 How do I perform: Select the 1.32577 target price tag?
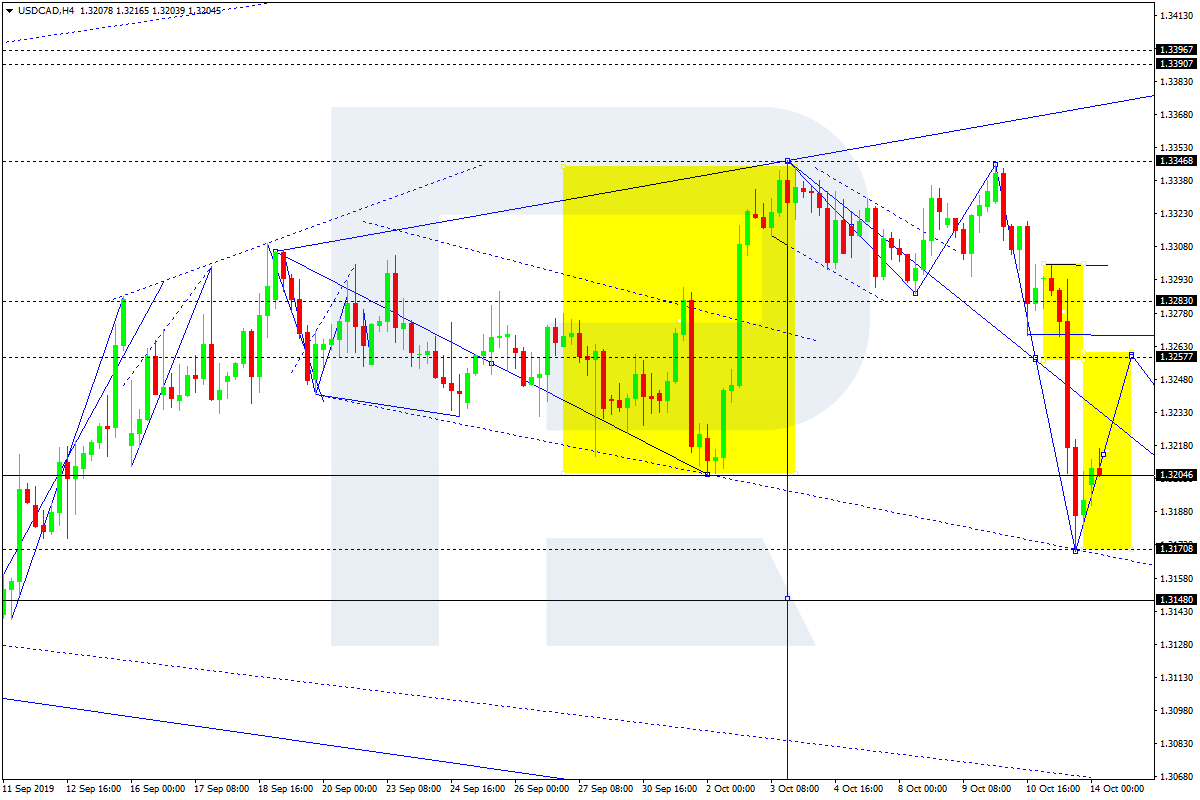tap(1177, 355)
